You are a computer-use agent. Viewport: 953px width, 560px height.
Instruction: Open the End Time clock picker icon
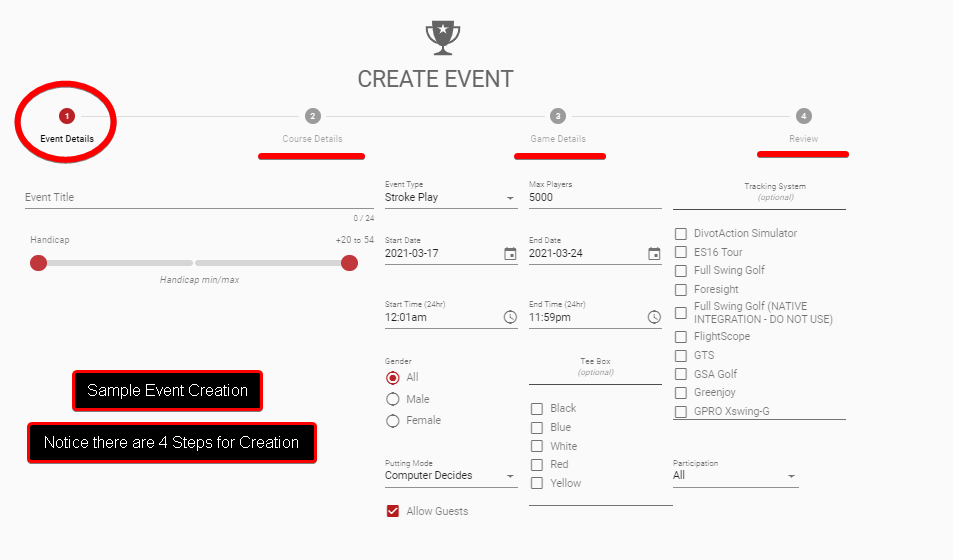point(654,317)
